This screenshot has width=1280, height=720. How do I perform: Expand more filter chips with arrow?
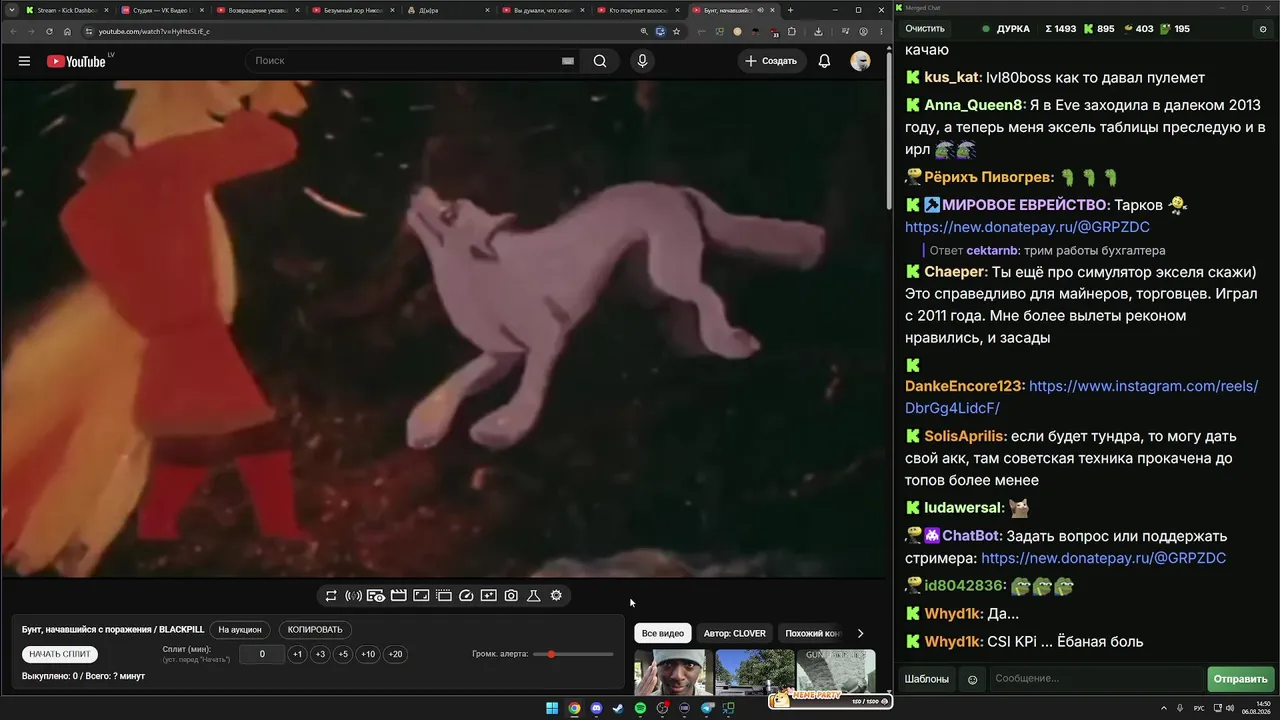[860, 633]
